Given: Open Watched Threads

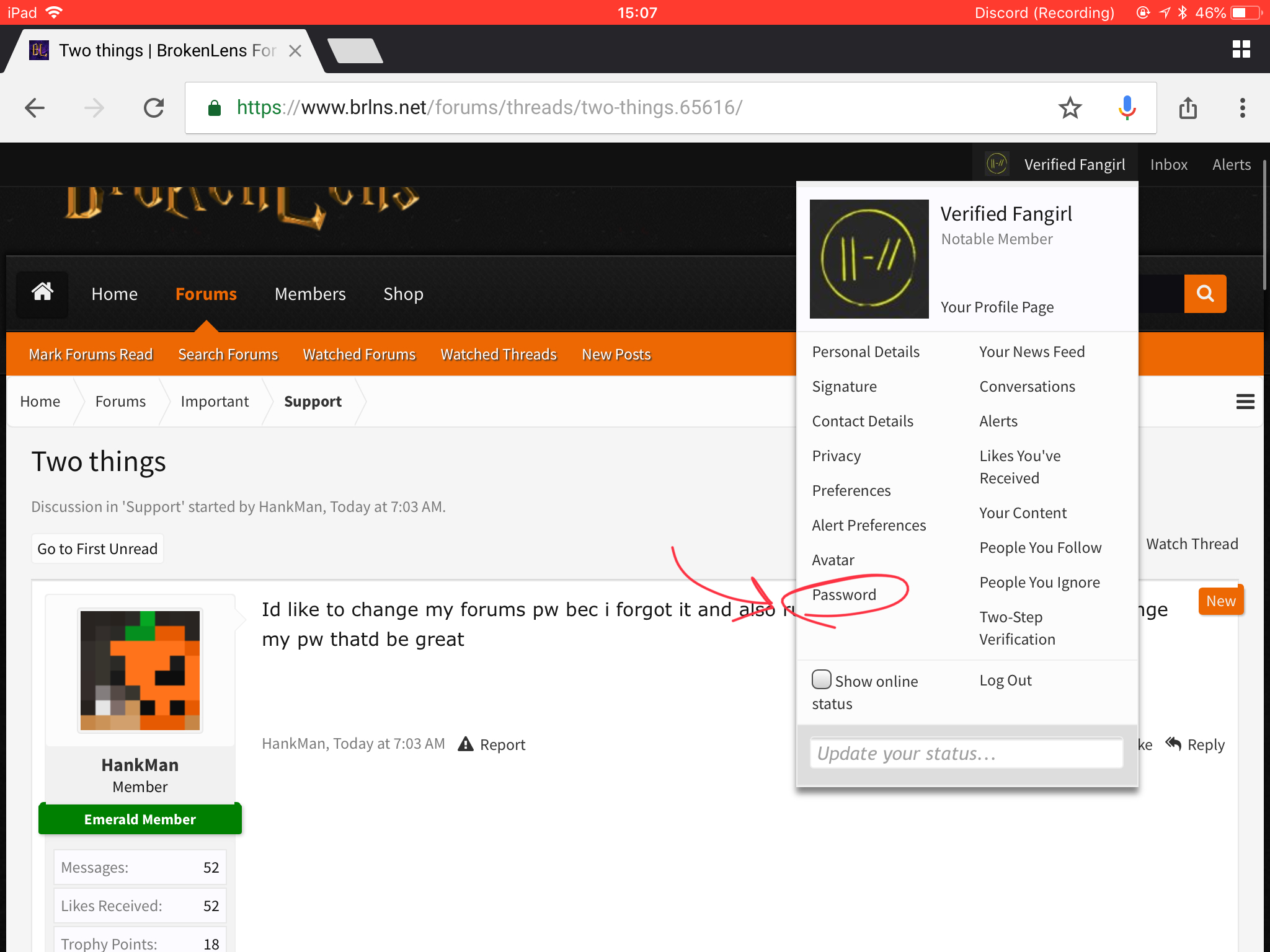Looking at the screenshot, I should pyautogui.click(x=499, y=354).
